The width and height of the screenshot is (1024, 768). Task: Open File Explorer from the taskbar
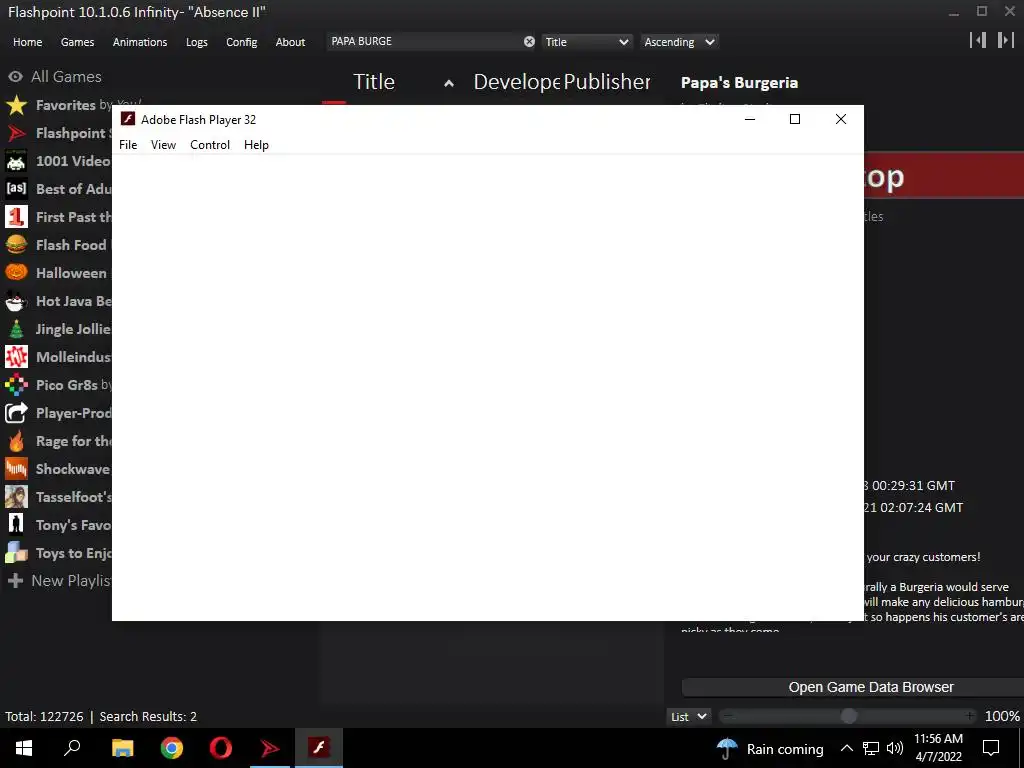pyautogui.click(x=122, y=748)
